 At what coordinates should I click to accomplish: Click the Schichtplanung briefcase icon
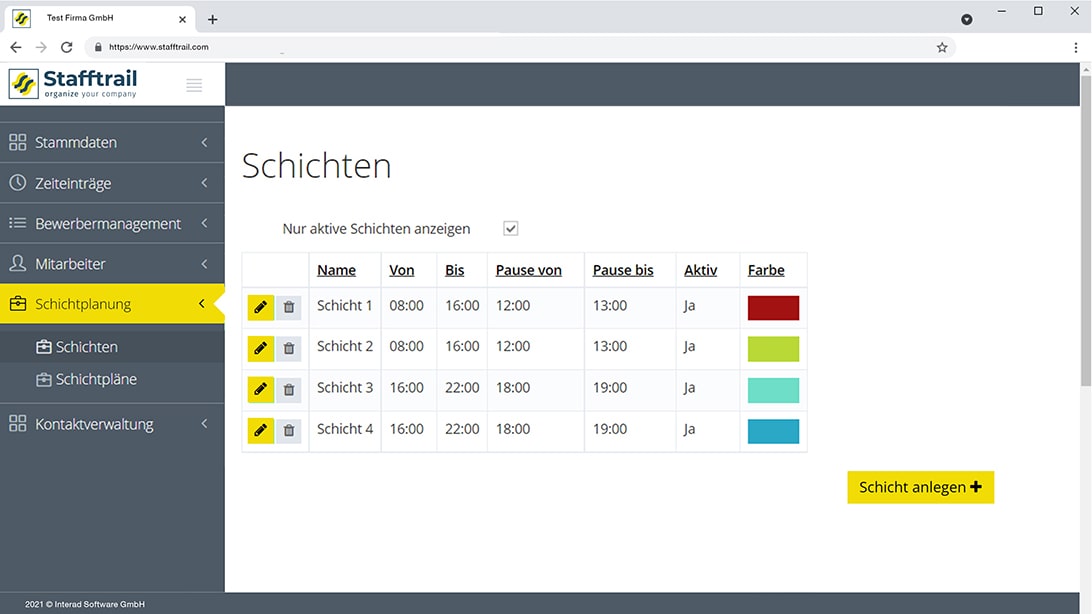17,304
